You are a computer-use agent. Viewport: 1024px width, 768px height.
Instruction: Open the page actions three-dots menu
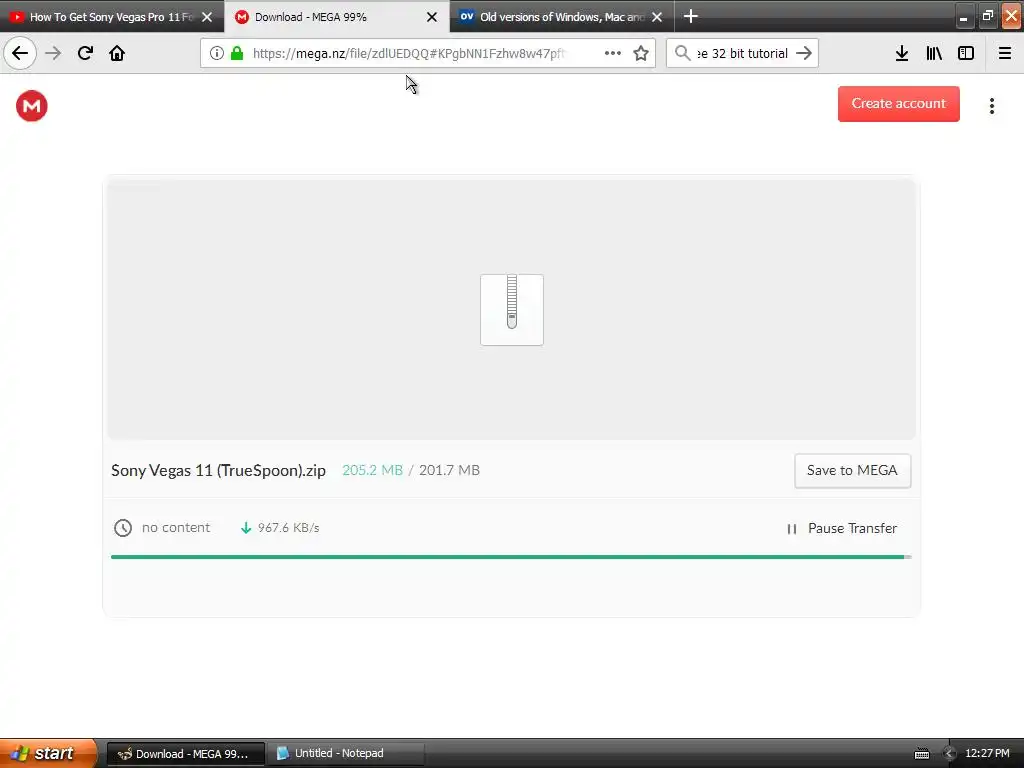pos(613,53)
